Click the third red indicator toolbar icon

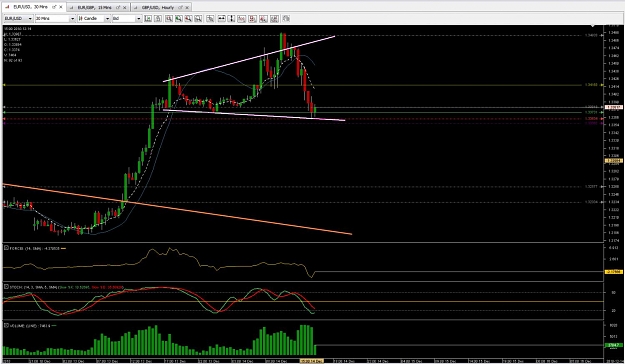click(x=263, y=18)
